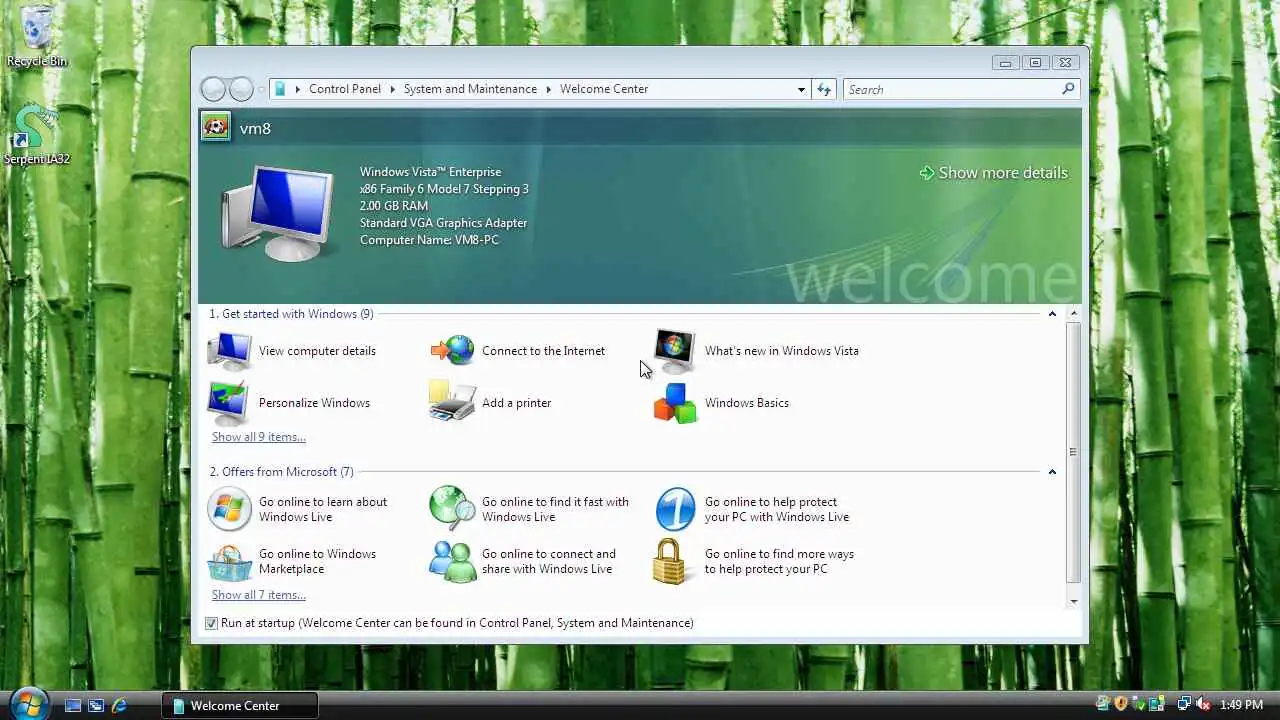Launch Internet Explorer from Quick Launch
Image resolution: width=1280 pixels, height=720 pixels.
pyautogui.click(x=120, y=705)
